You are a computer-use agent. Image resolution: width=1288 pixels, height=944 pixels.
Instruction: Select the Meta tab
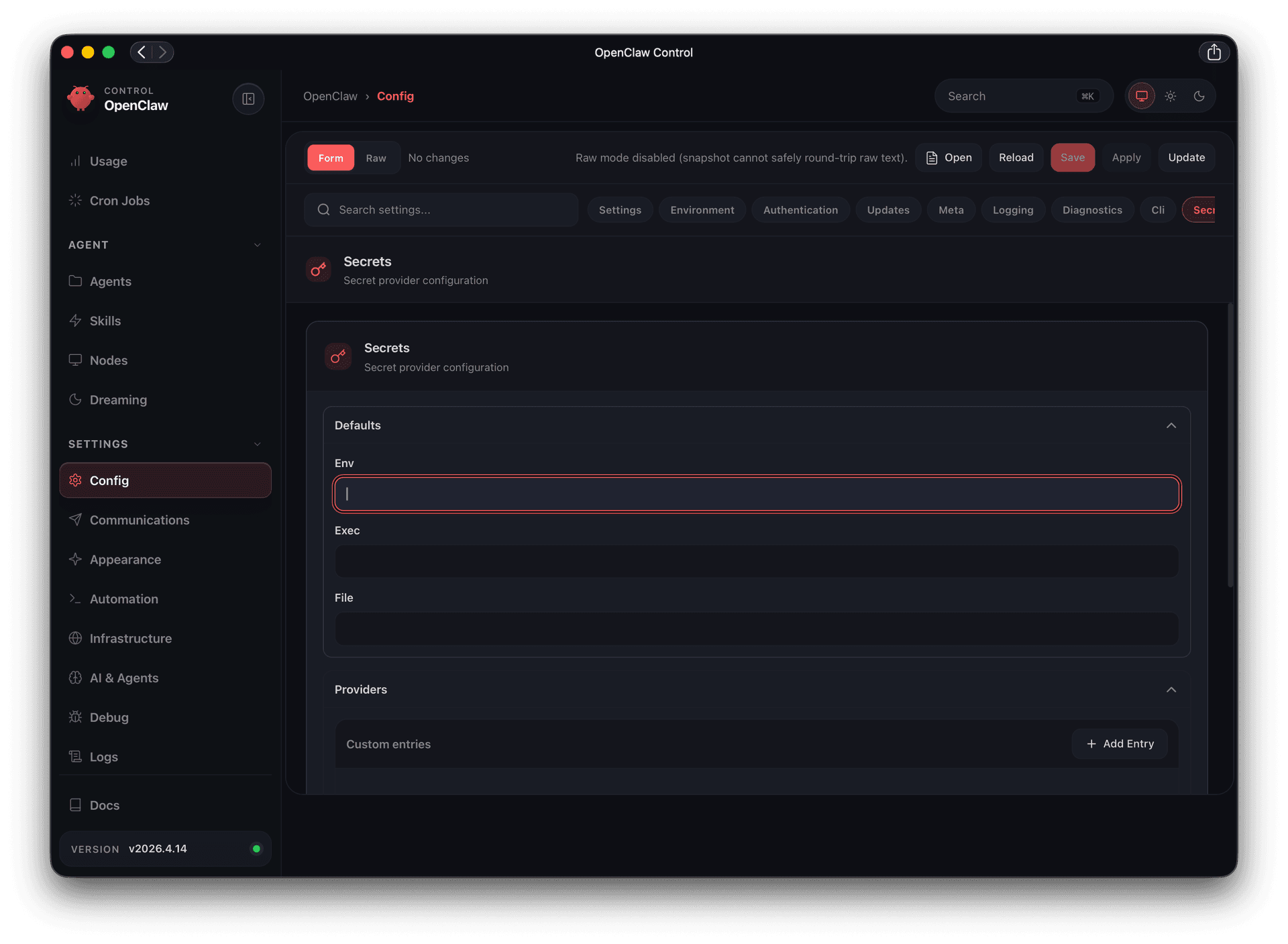951,210
